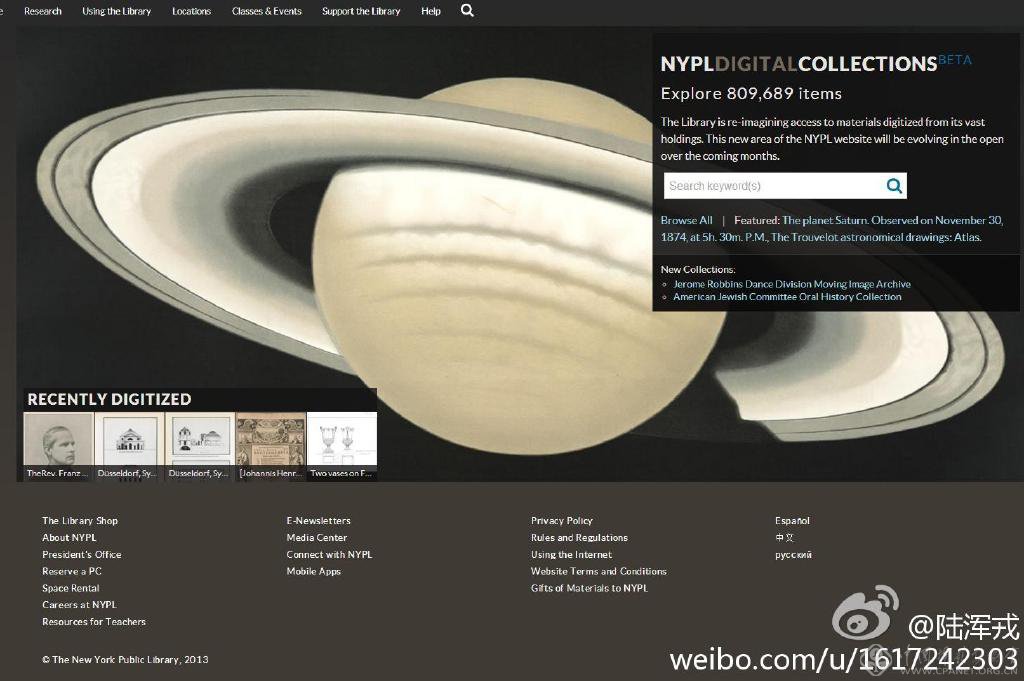Switch language to 中文

(x=784, y=537)
